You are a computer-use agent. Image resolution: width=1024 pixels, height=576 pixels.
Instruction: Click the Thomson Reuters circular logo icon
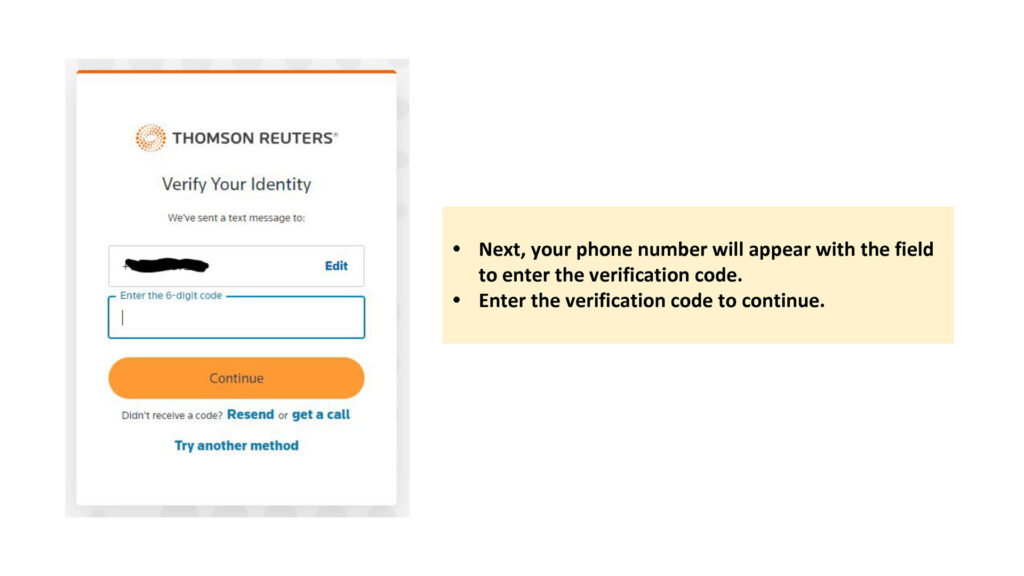click(151, 138)
